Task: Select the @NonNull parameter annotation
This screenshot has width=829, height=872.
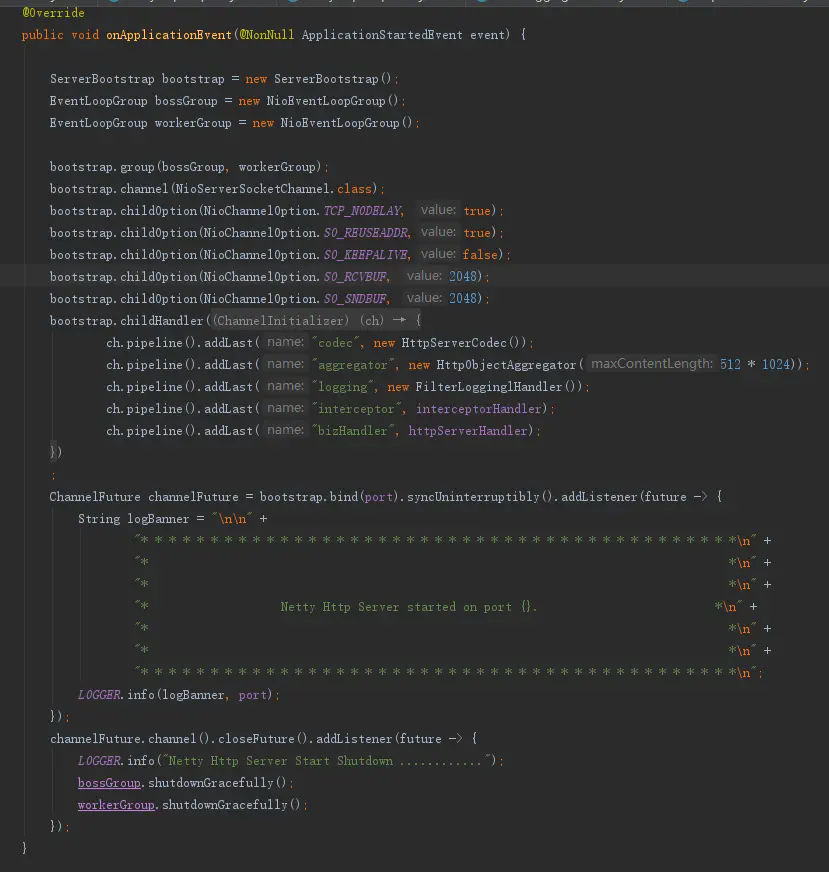Action: coord(266,35)
